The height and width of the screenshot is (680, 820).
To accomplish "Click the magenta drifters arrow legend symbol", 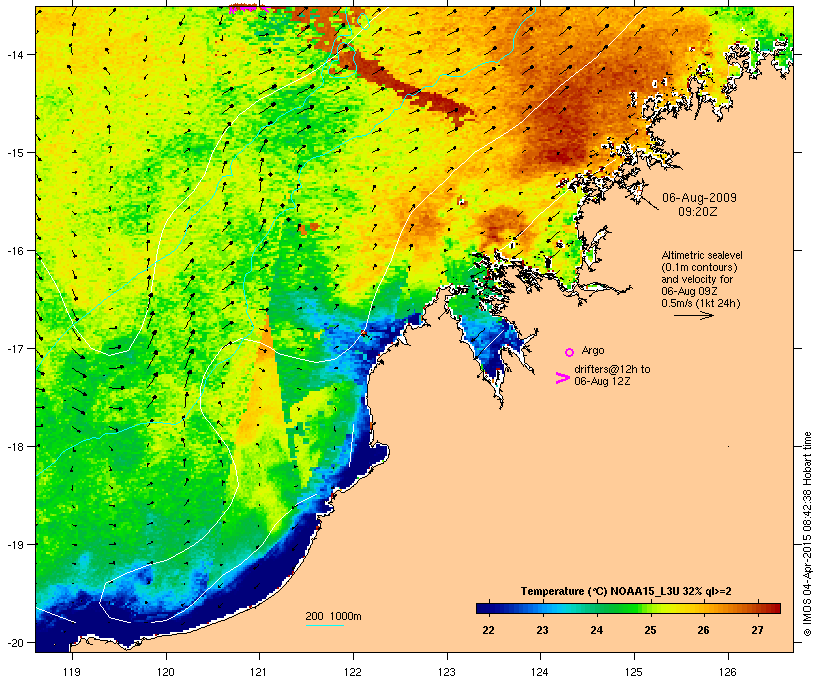I will pyautogui.click(x=562, y=378).
